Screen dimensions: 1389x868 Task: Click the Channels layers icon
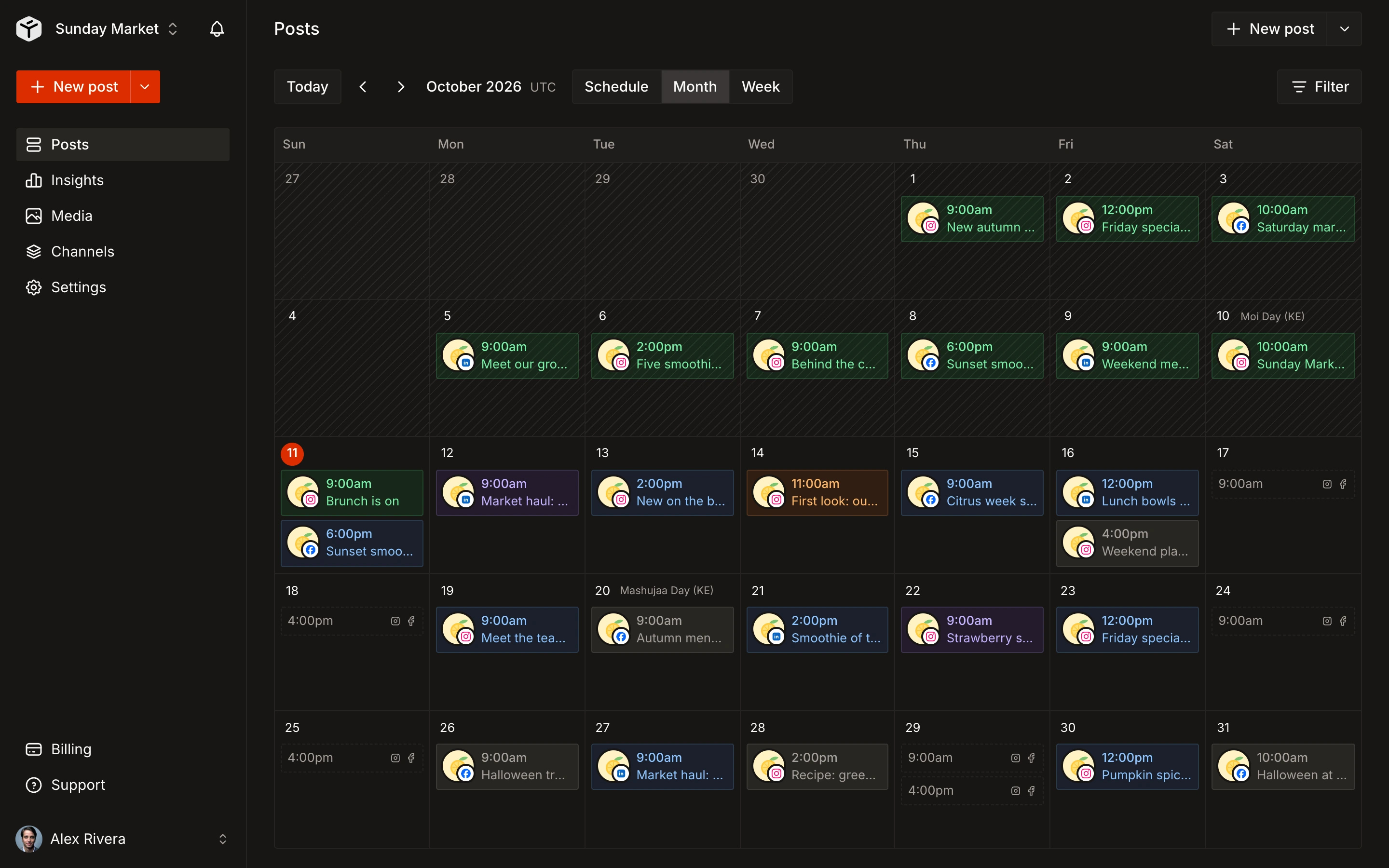point(34,251)
